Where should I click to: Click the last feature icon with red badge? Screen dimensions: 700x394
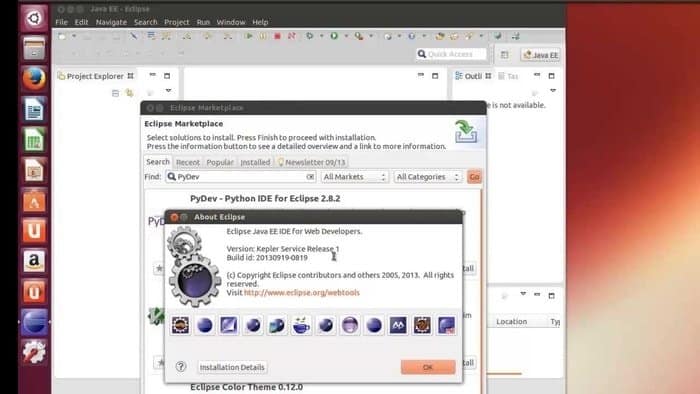pos(446,325)
